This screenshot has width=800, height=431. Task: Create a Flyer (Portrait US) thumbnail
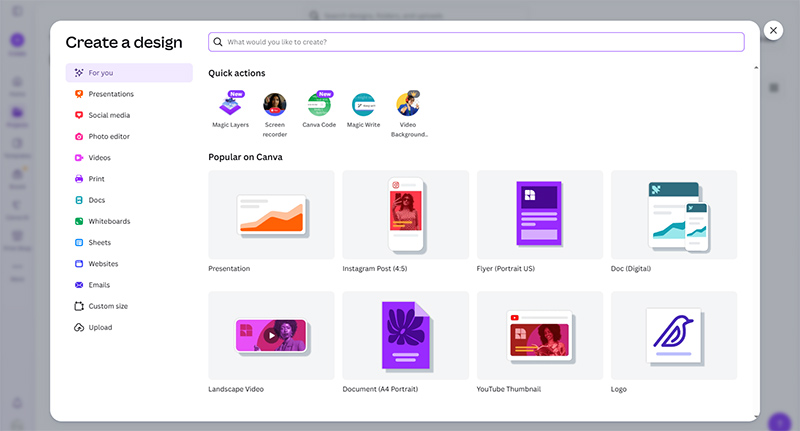[540, 215]
